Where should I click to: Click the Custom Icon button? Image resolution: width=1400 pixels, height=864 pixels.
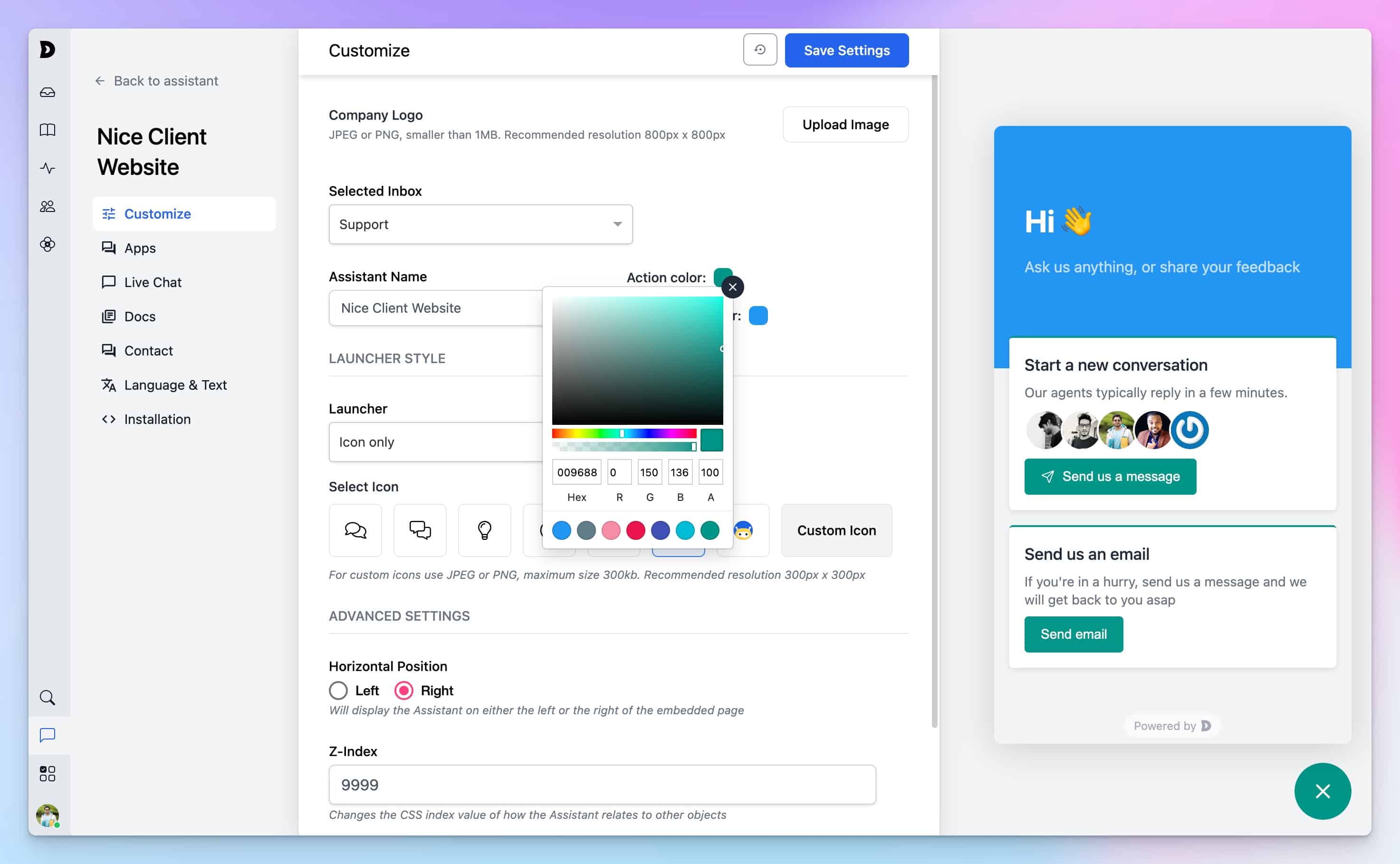[837, 530]
